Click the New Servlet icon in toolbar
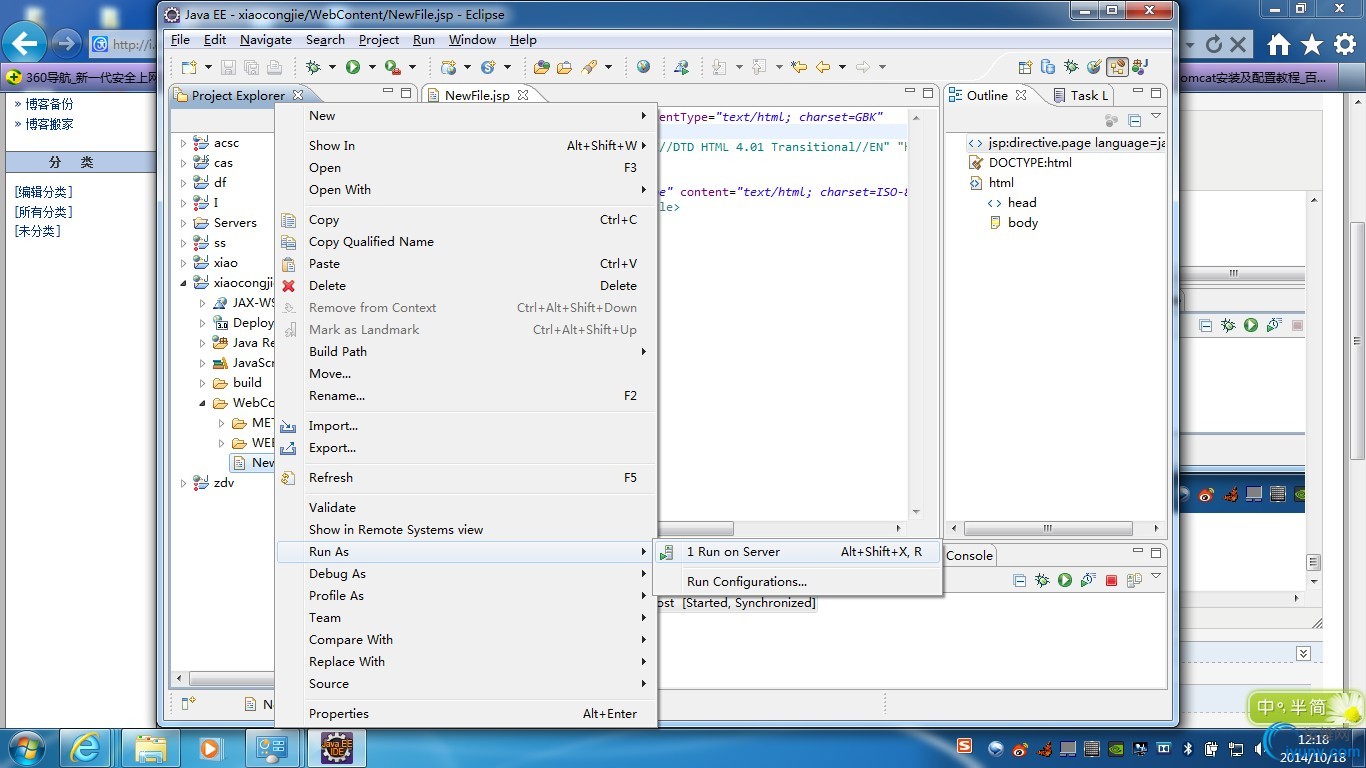The height and width of the screenshot is (768, 1366). click(488, 67)
